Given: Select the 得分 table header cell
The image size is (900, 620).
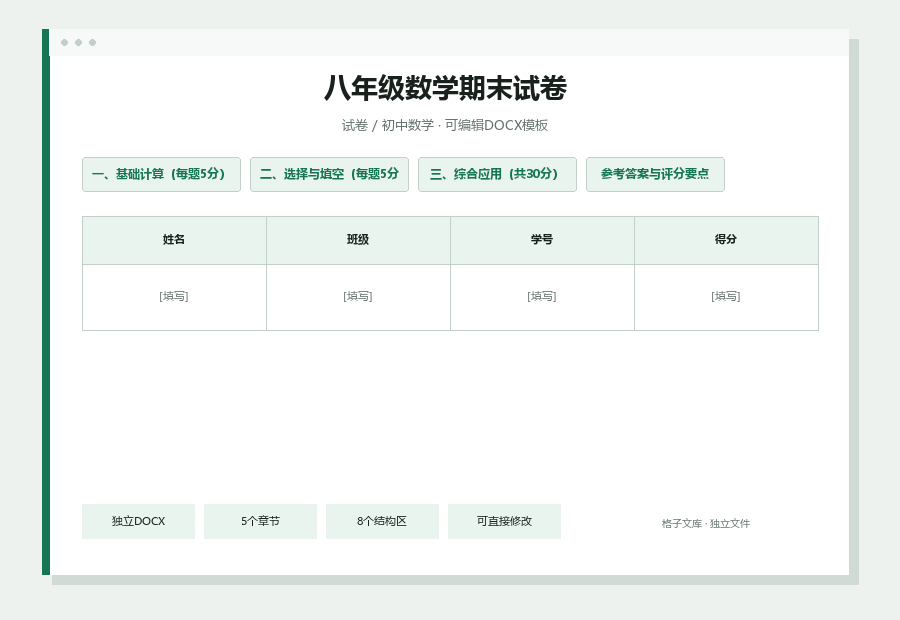Looking at the screenshot, I should [x=726, y=240].
